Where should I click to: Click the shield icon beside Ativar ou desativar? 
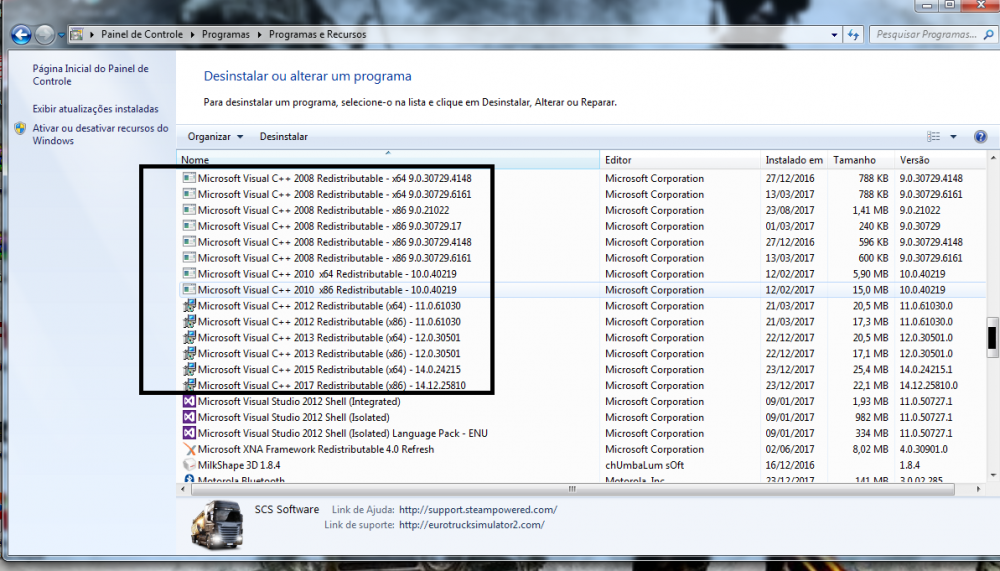pos(20,128)
